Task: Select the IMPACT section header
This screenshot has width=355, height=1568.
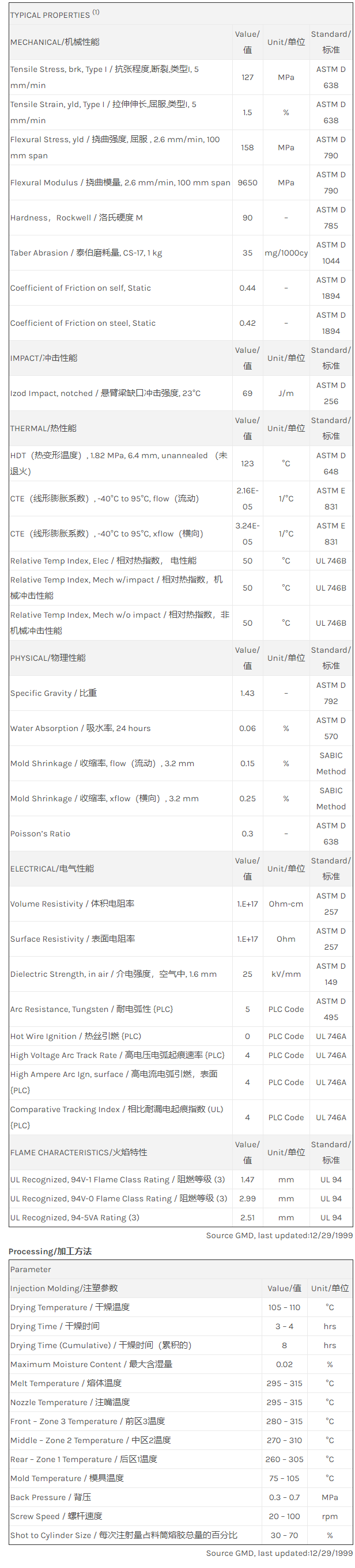Action: pos(44,358)
